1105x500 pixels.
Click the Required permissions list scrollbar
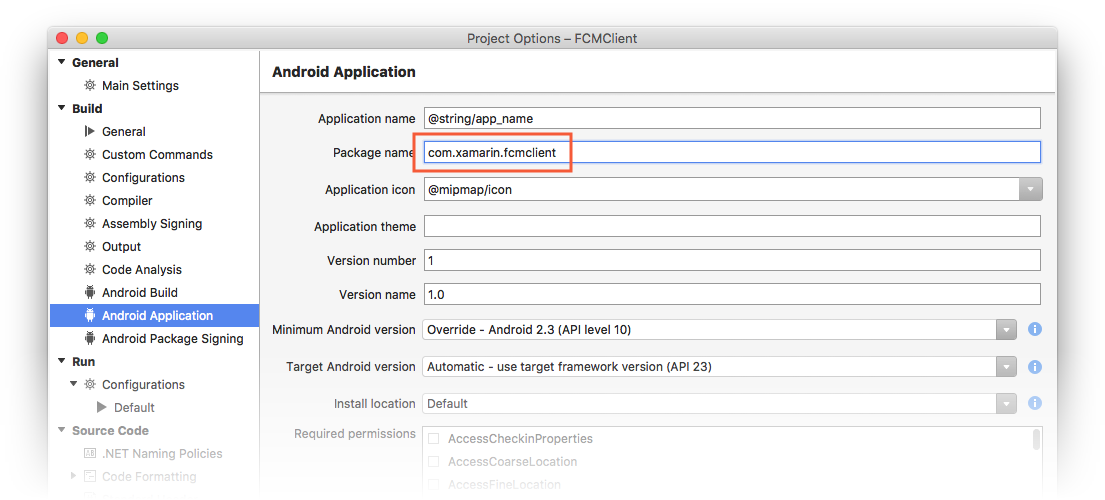tap(1036, 440)
